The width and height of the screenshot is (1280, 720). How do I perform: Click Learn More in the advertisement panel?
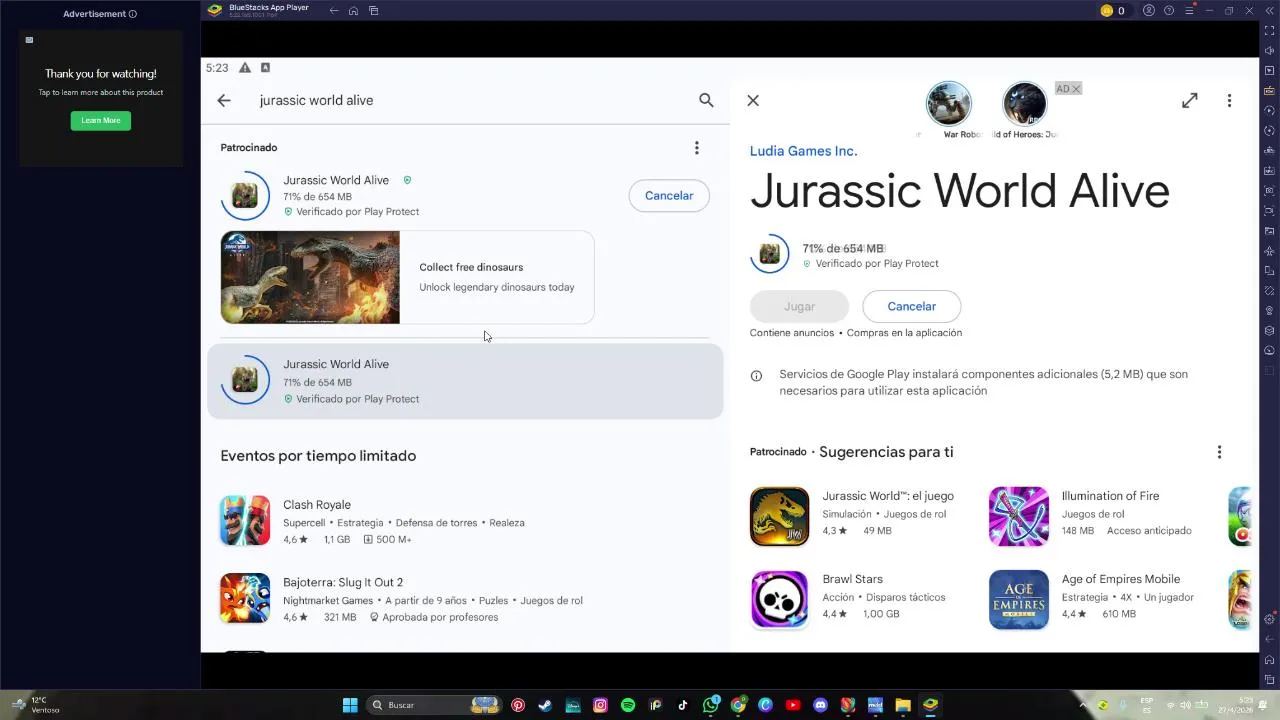tap(100, 120)
